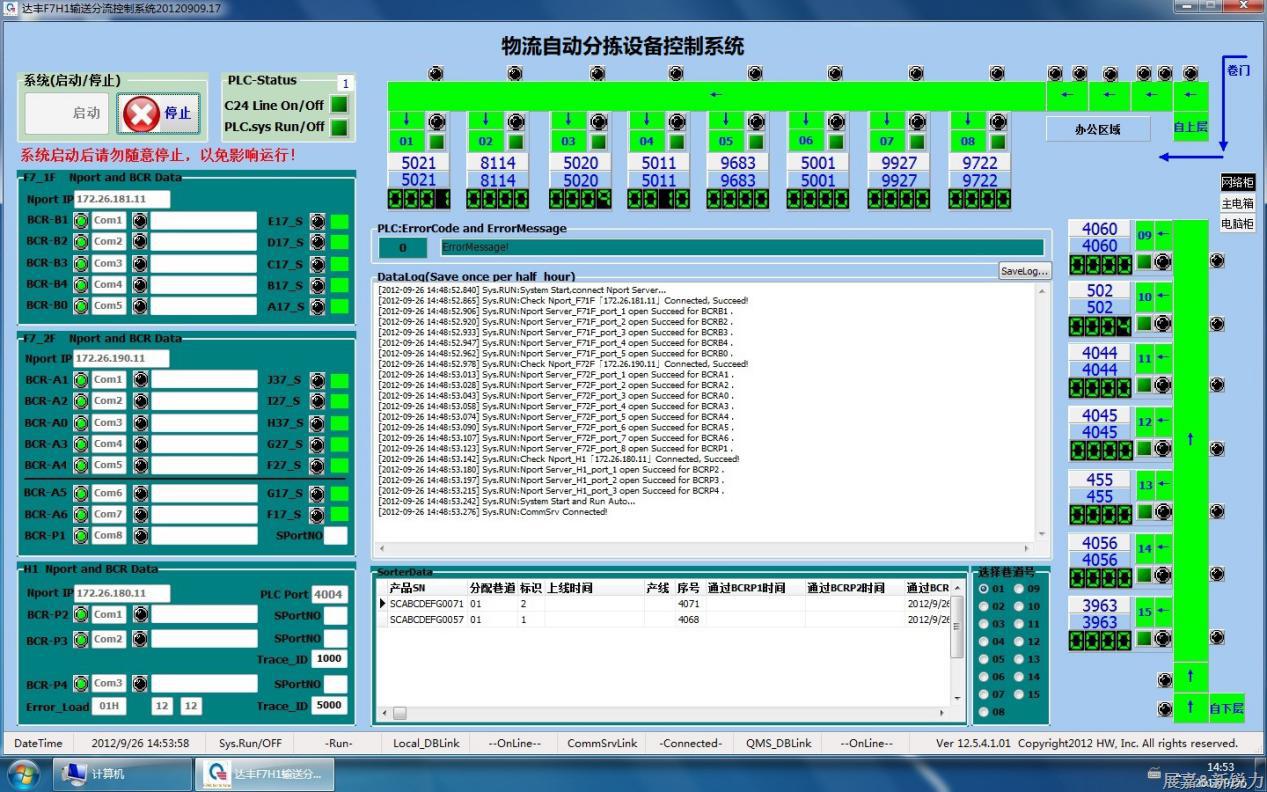Select lane 09 radio button
Image resolution: width=1267 pixels, height=792 pixels.
point(1019,589)
